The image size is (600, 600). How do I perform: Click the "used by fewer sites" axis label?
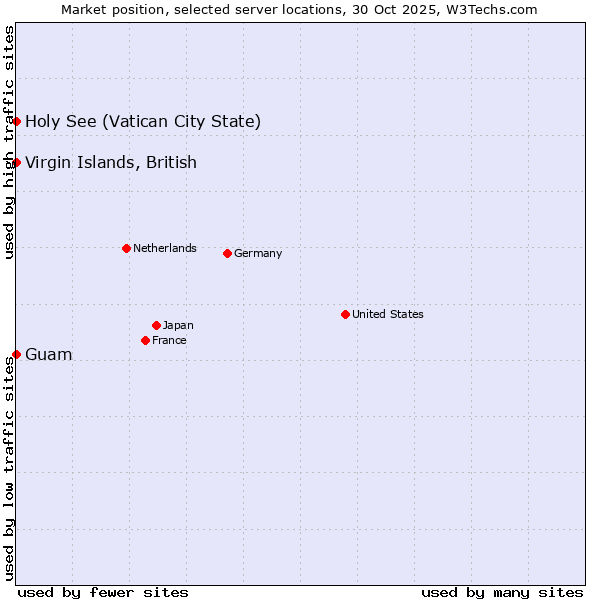pos(103,592)
